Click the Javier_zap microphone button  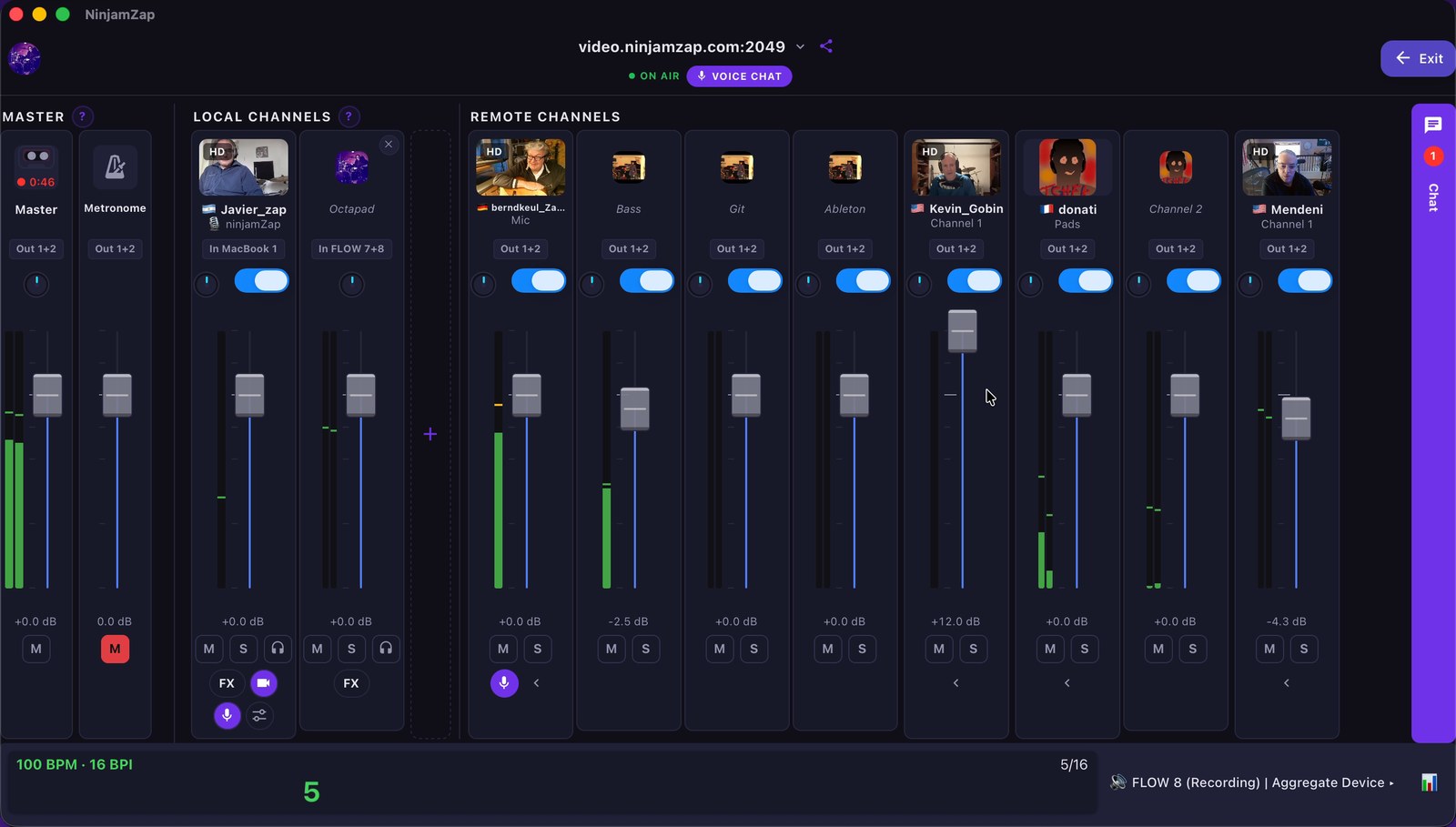click(x=227, y=716)
